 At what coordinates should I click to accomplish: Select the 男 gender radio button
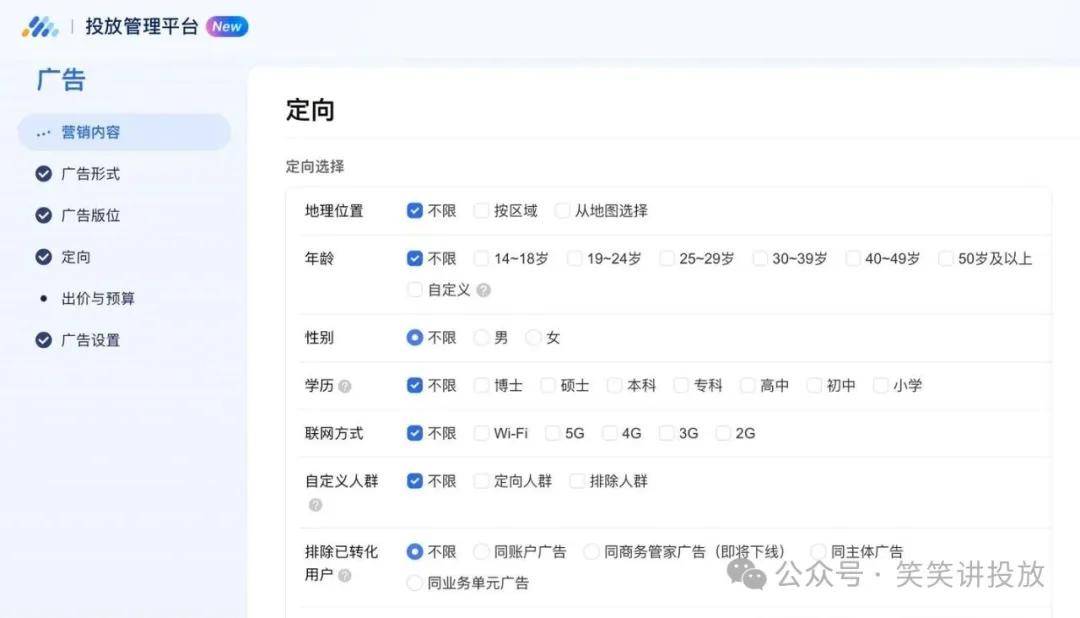(x=481, y=338)
